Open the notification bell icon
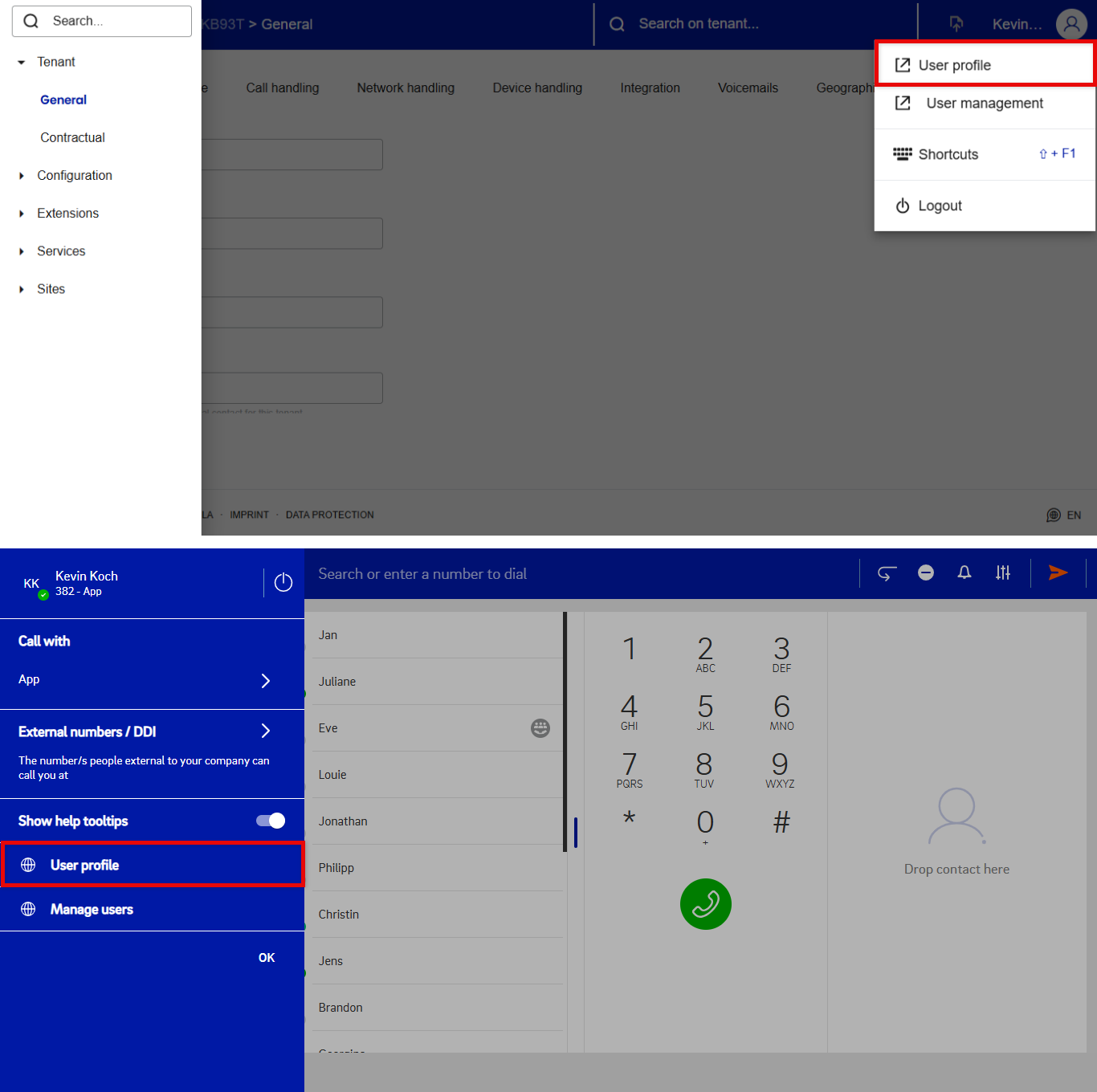Viewport: 1097px width, 1092px height. point(964,572)
